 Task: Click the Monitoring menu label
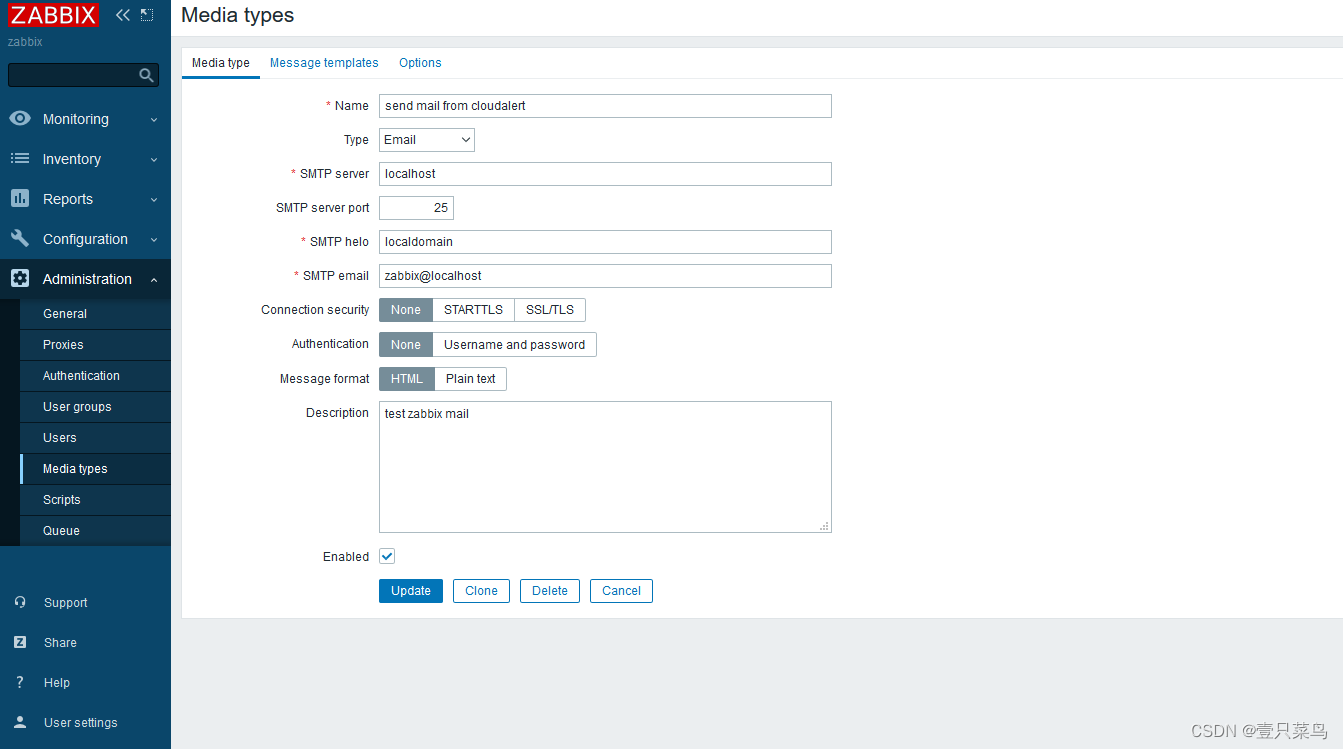[x=76, y=119]
